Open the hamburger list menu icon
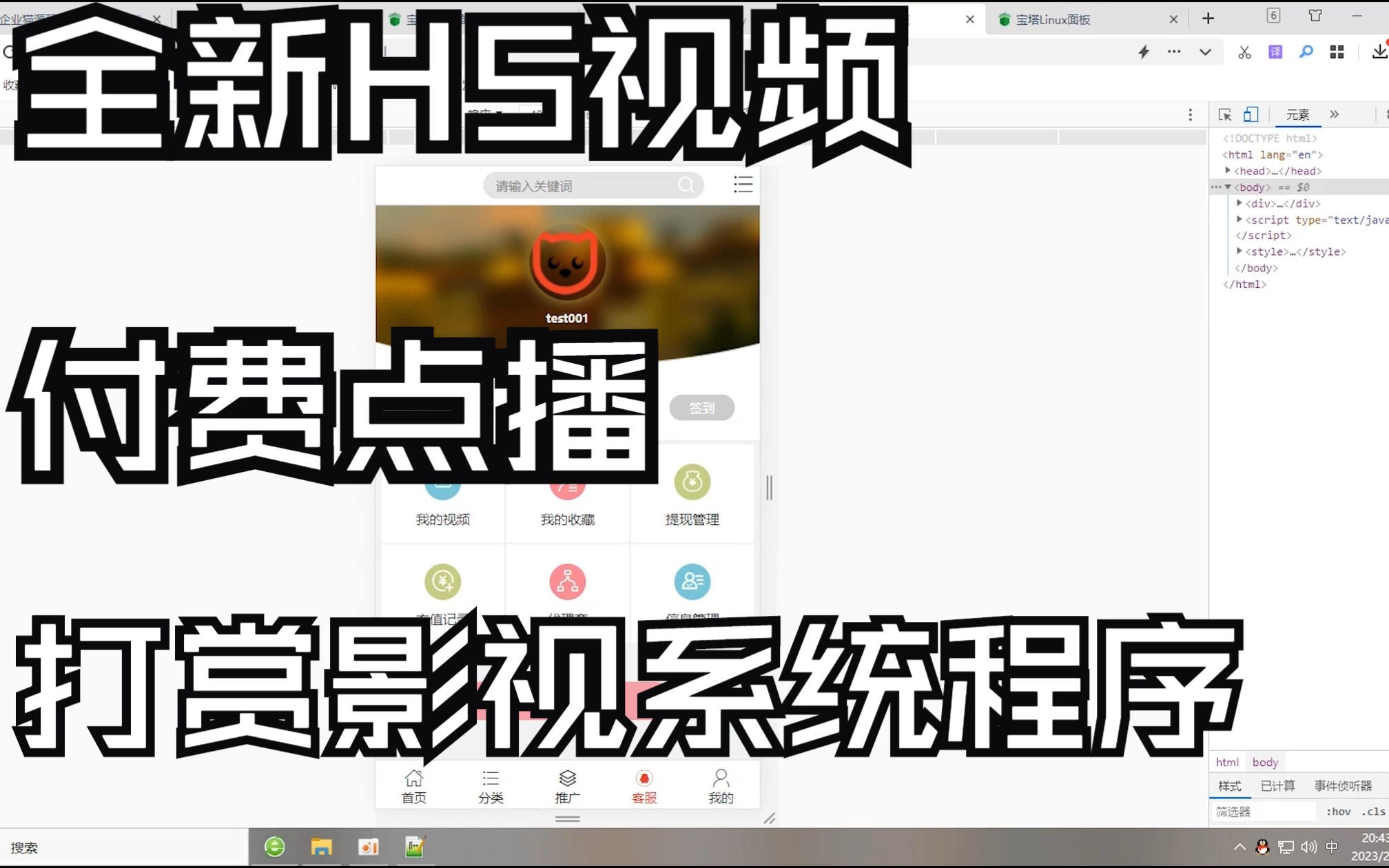1389x868 pixels. 743,184
